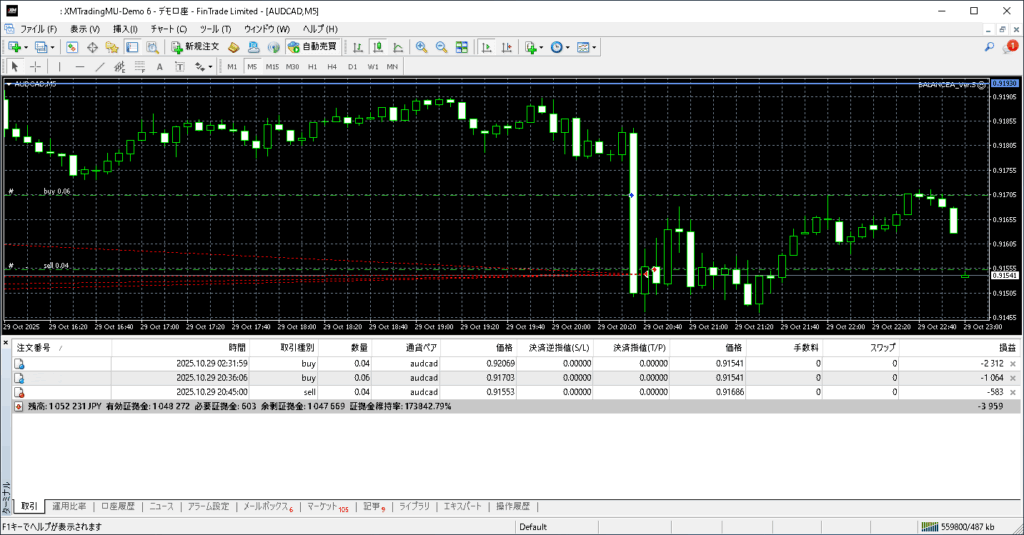The image size is (1024, 535).
Task: Switch chart to candlestick display
Action: coord(379,47)
